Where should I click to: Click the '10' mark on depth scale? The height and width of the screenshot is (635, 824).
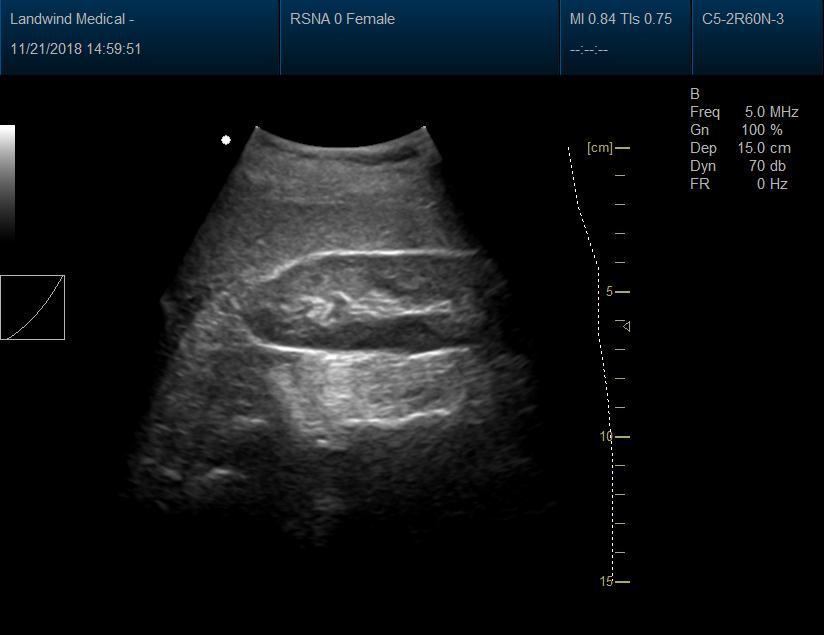[606, 436]
